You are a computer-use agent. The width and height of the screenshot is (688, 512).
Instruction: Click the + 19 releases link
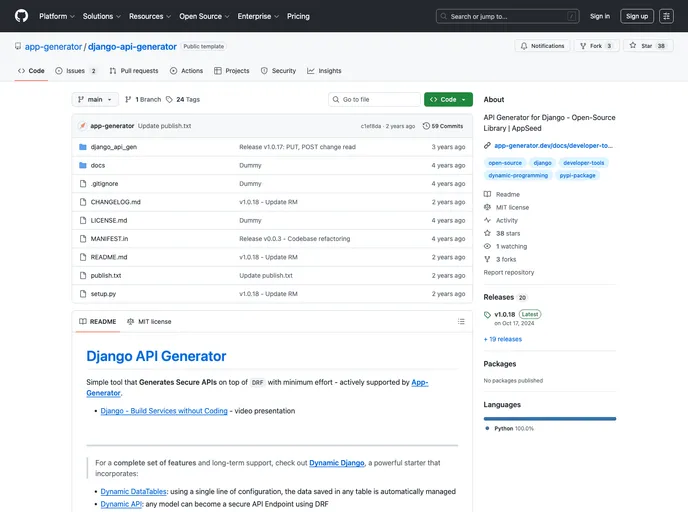click(x=503, y=339)
